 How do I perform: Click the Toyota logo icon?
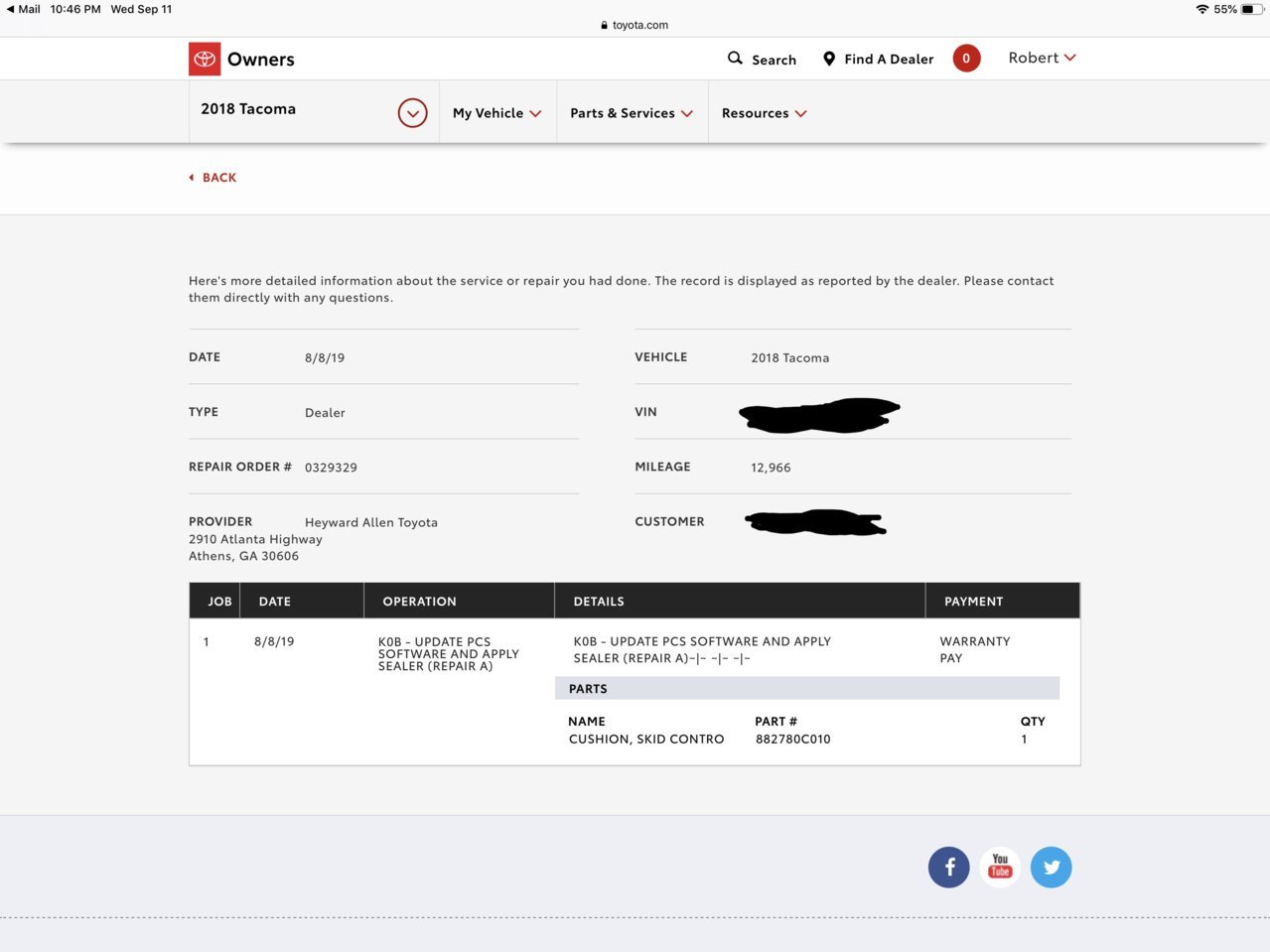point(205,60)
